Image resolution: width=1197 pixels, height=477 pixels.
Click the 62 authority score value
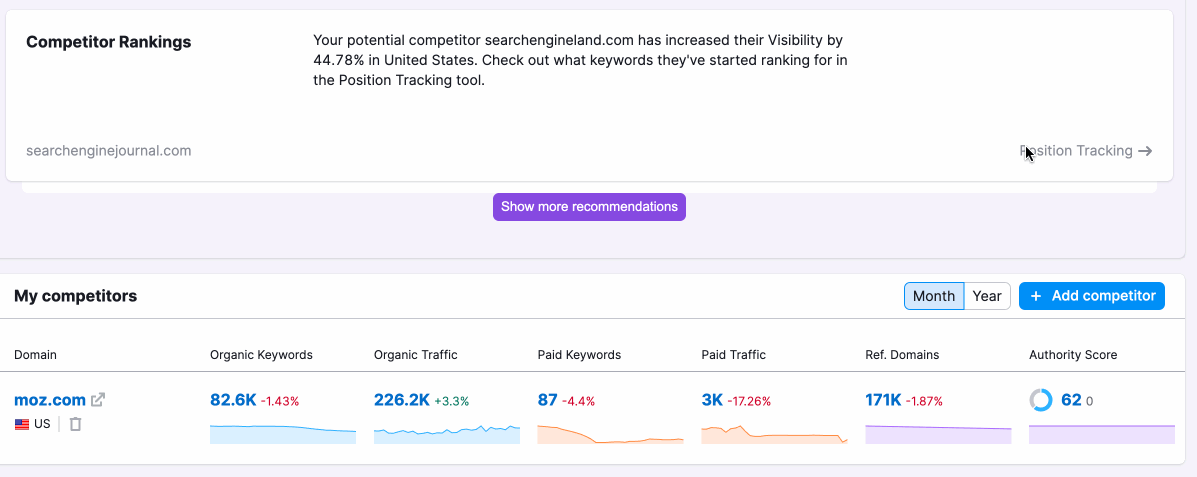tap(1071, 400)
